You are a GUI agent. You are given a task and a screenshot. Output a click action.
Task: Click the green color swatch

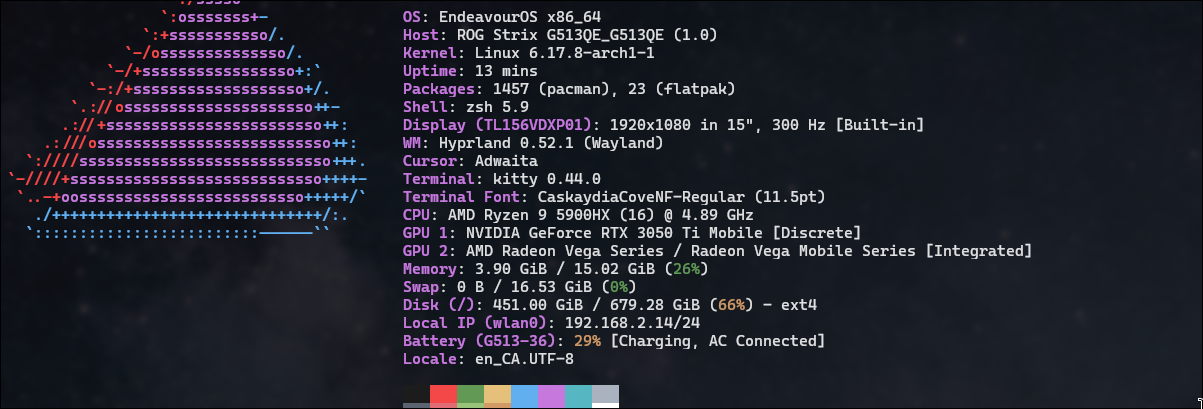tap(470, 396)
